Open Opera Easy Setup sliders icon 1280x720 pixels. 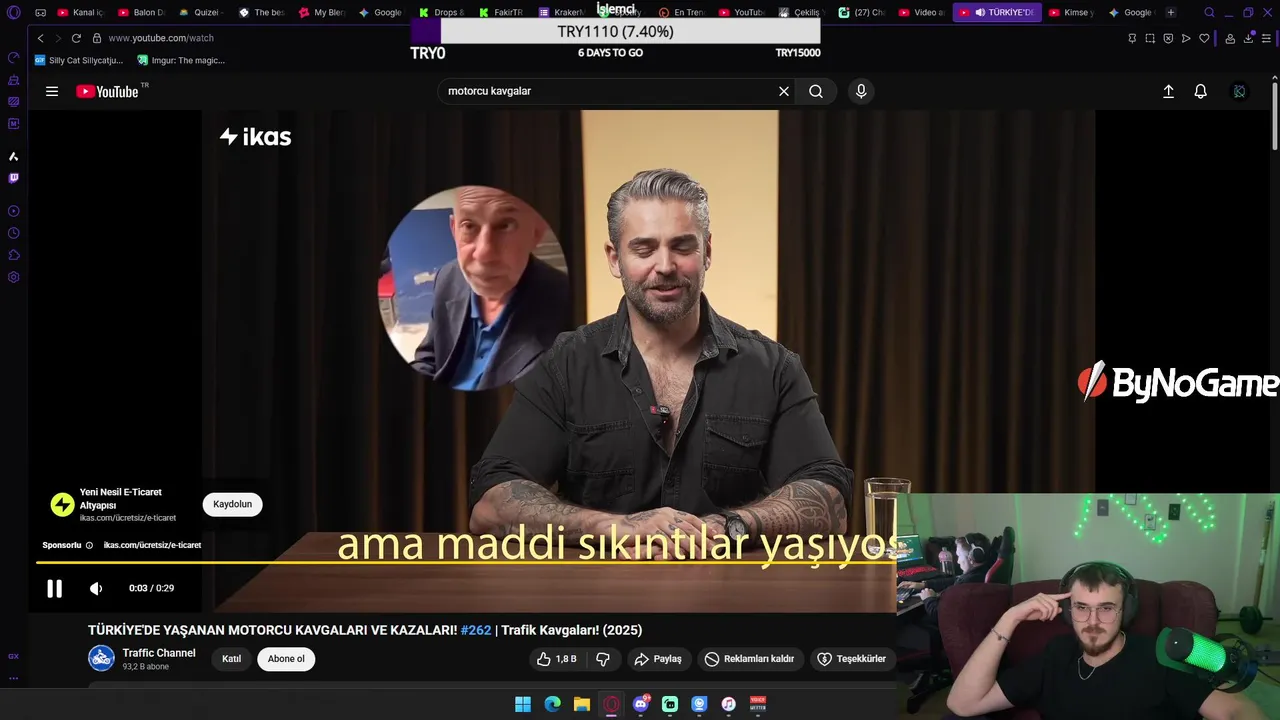[x=1266, y=38]
